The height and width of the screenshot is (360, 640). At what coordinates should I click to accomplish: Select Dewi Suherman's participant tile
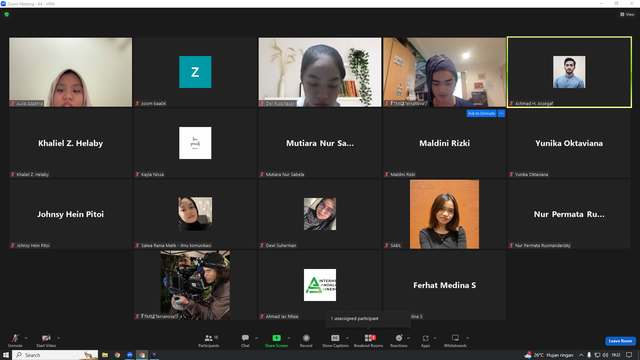[x=320, y=214]
